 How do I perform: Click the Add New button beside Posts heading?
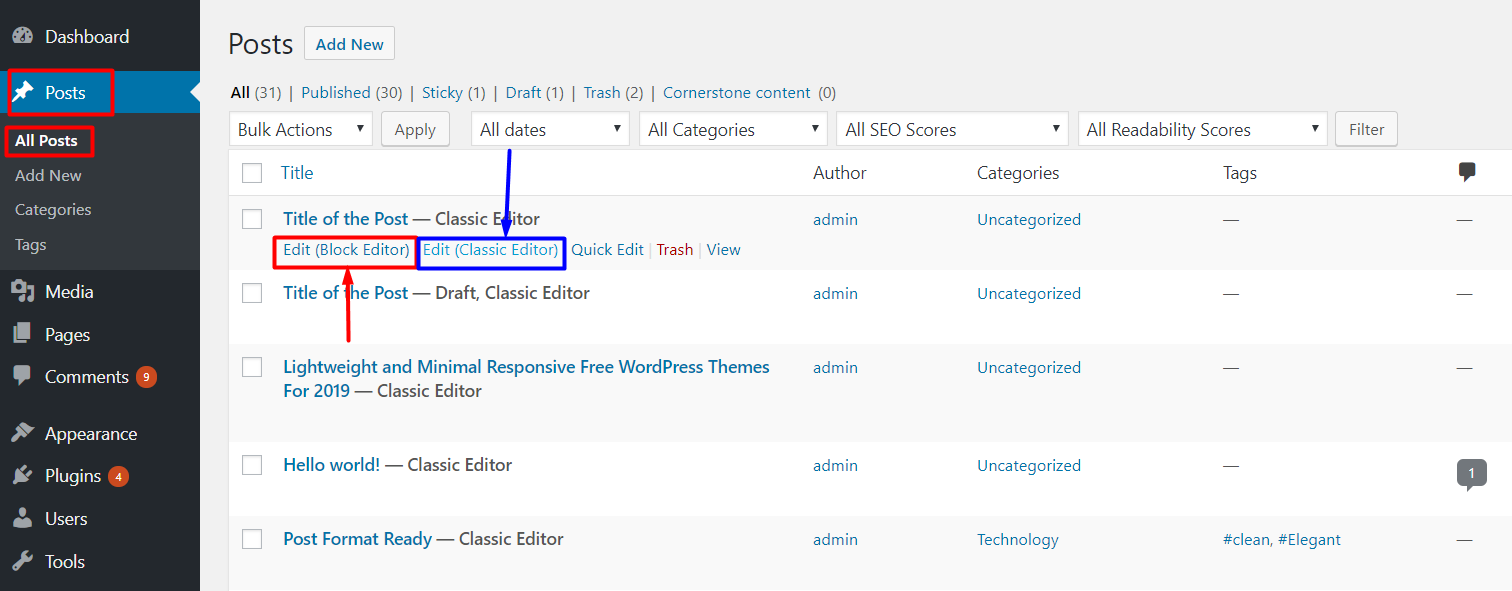tap(350, 44)
